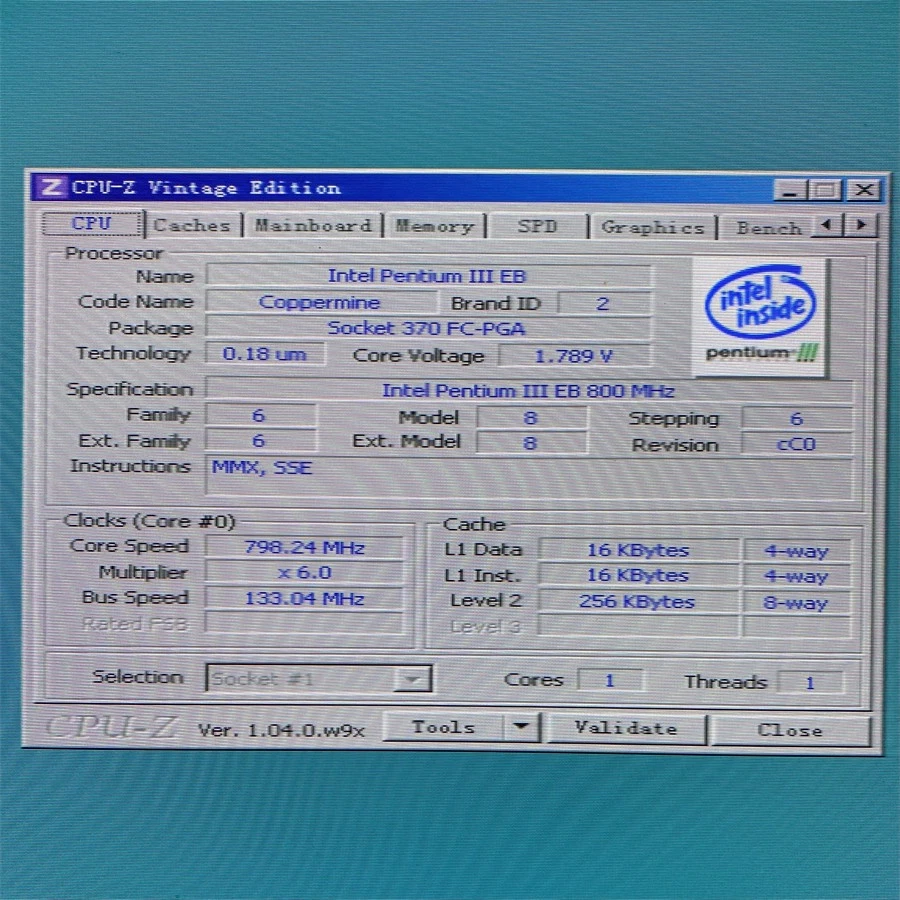Screen dimensions: 900x900
Task: Click the Close button at bottom right
Action: click(791, 730)
